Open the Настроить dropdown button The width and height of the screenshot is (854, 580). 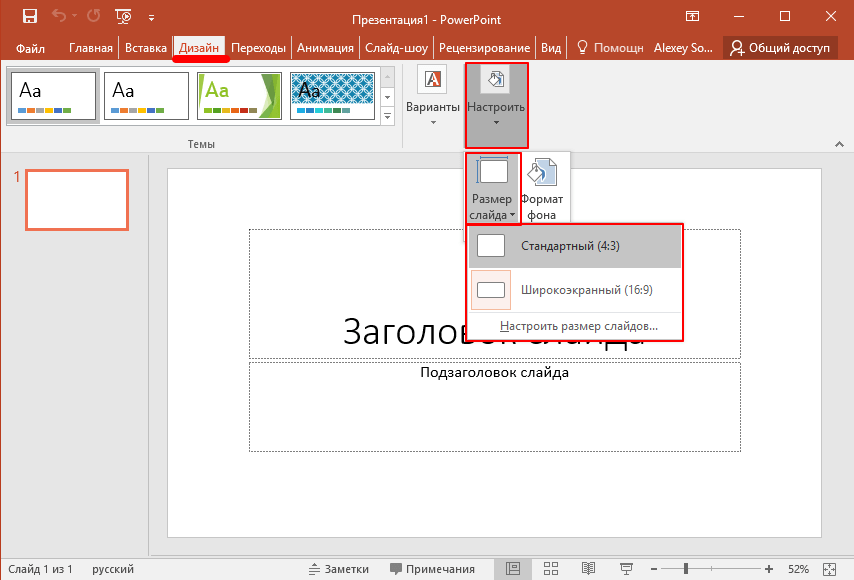click(496, 105)
